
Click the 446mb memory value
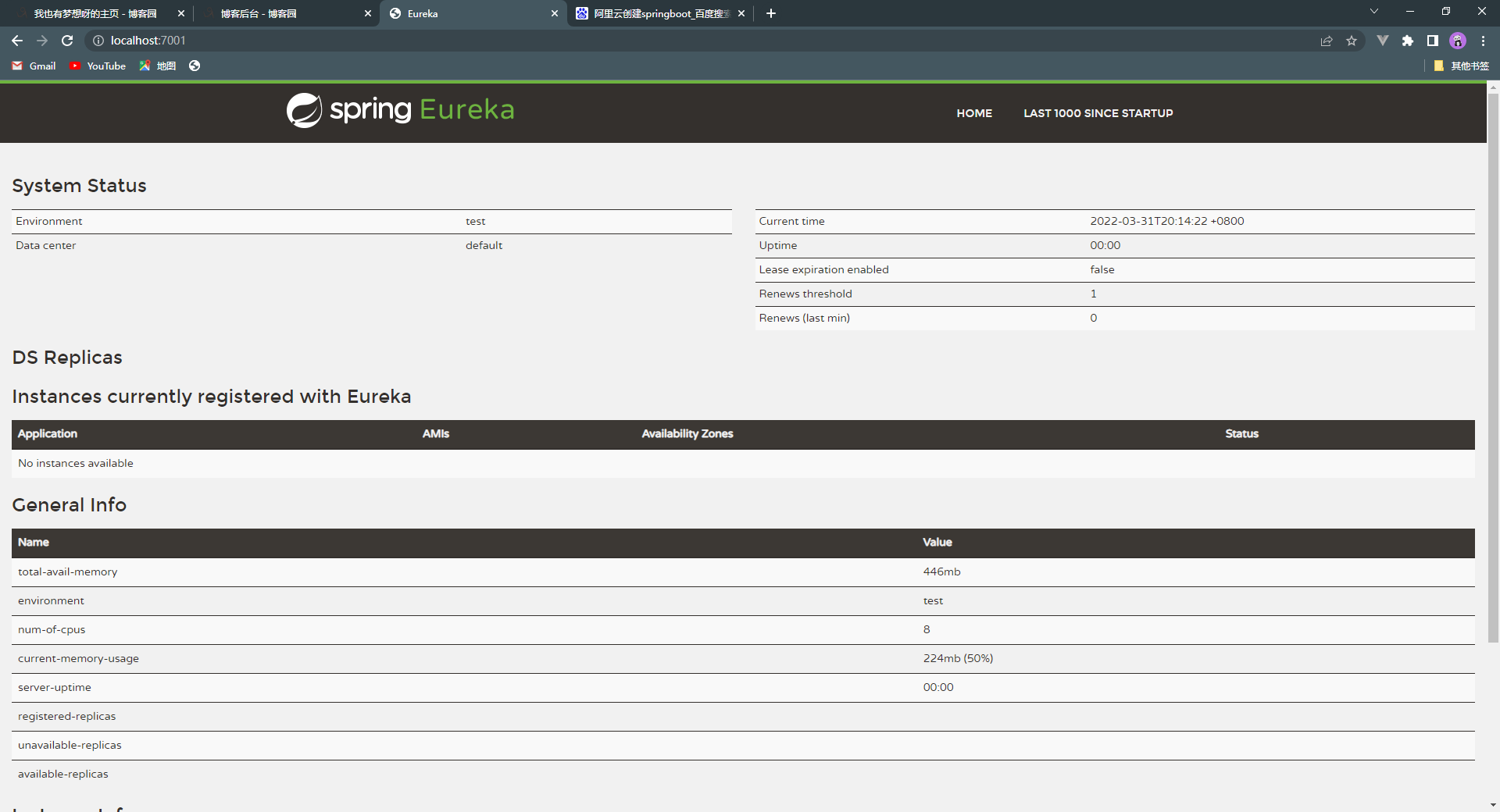(x=942, y=572)
